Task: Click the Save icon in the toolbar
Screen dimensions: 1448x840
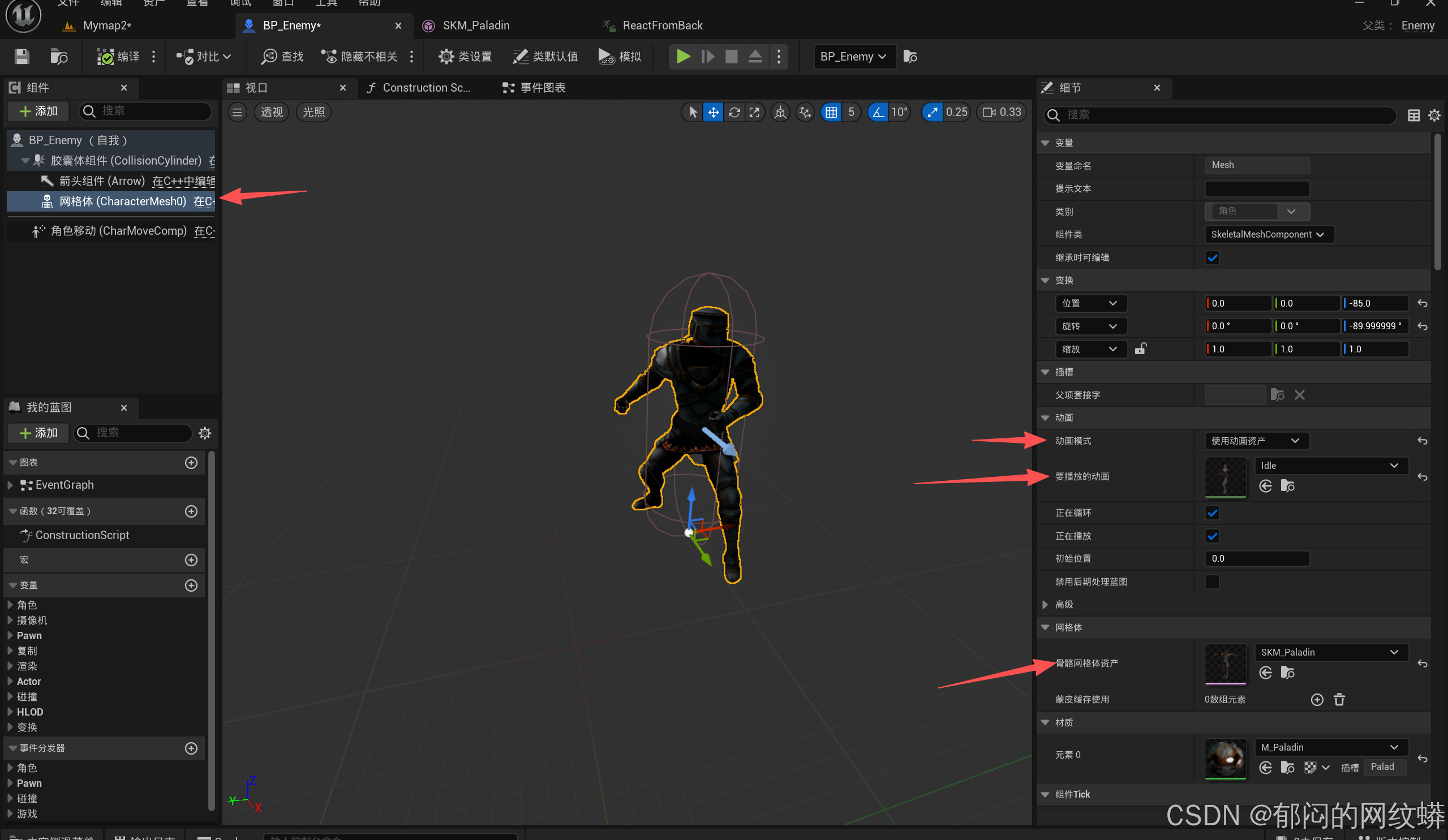Action: point(22,57)
